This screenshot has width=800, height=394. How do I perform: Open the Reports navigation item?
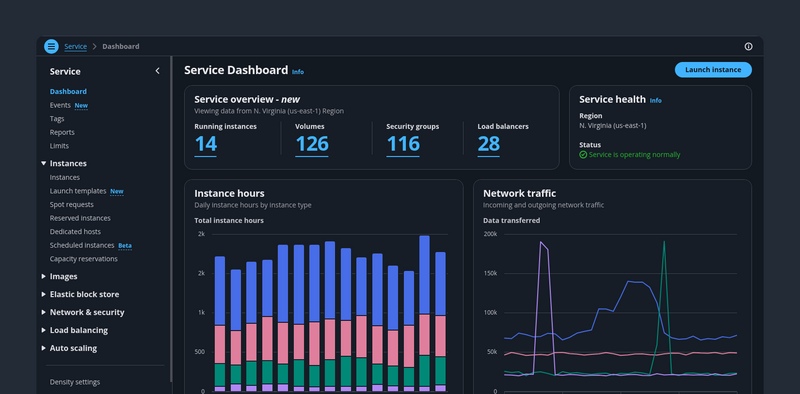pyautogui.click(x=62, y=132)
